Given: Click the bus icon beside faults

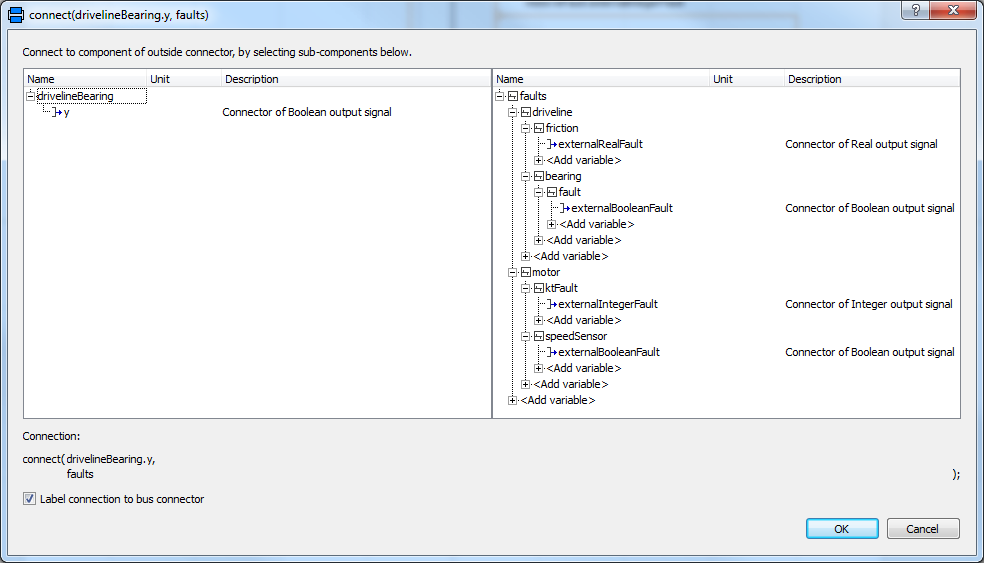Looking at the screenshot, I should coord(513,96).
